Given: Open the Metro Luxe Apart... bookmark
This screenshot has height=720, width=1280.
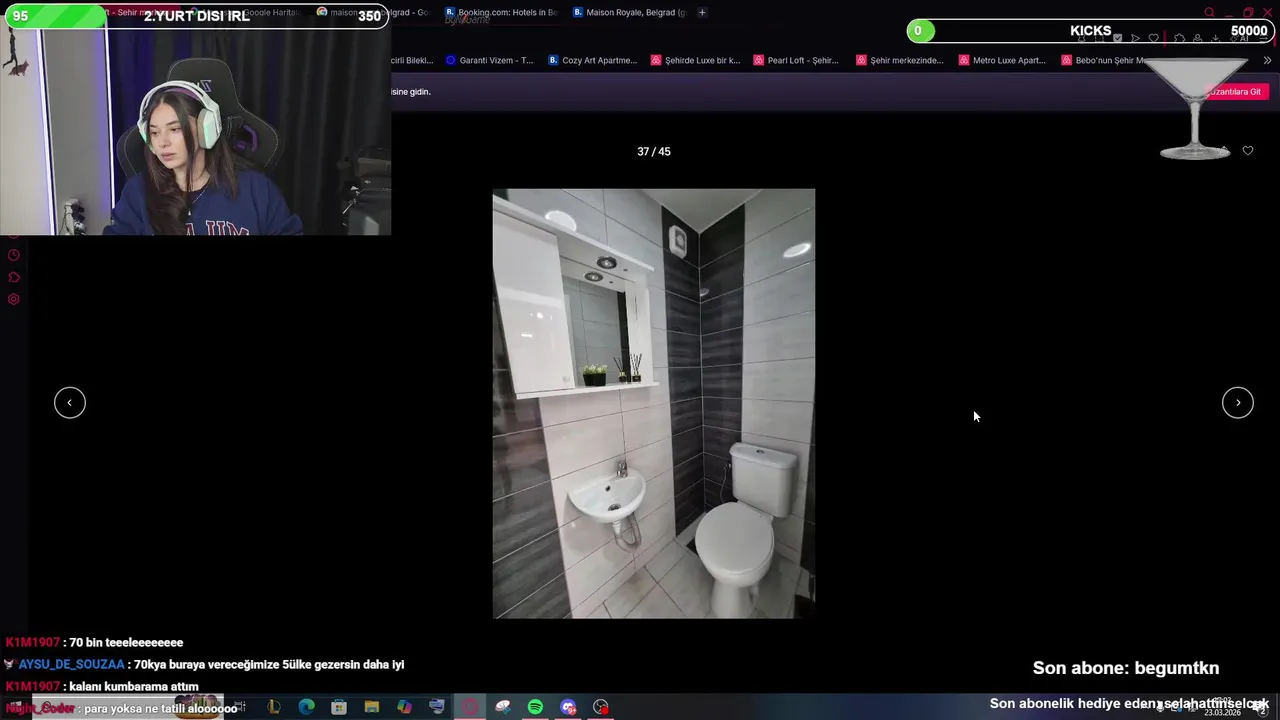Looking at the screenshot, I should (1002, 60).
